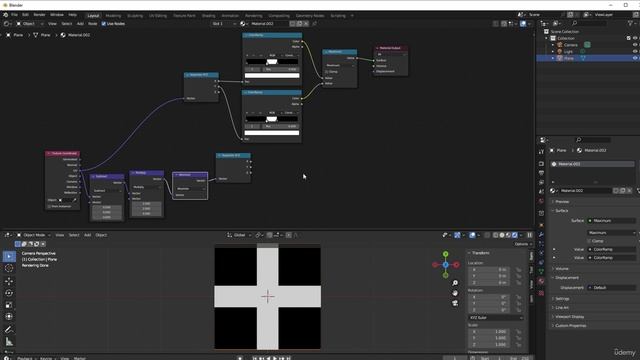Open the Tool properties tab icon
The width and height of the screenshot is (640, 360).
point(541,152)
